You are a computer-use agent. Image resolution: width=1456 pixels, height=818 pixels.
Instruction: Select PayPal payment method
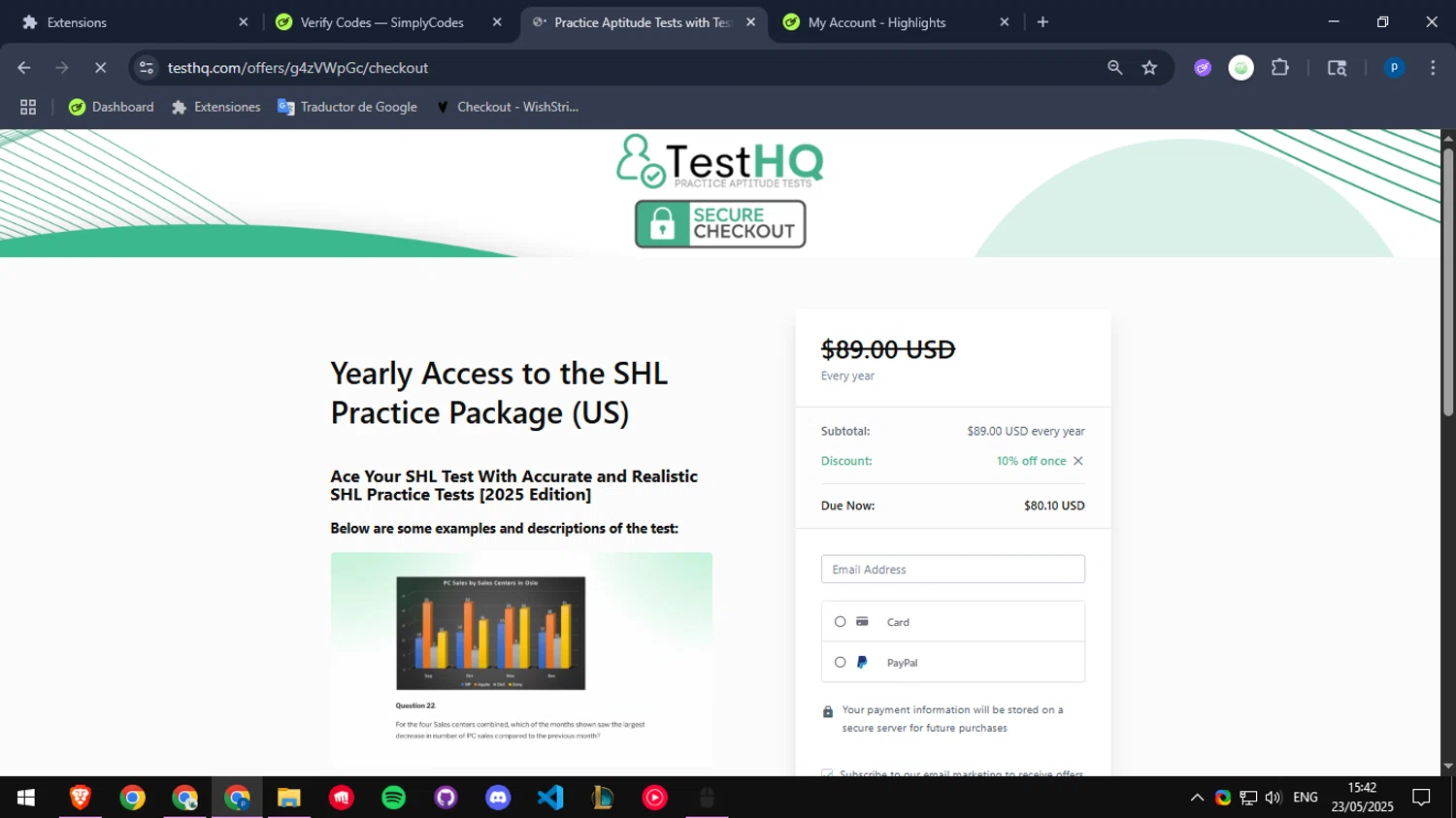coord(841,663)
